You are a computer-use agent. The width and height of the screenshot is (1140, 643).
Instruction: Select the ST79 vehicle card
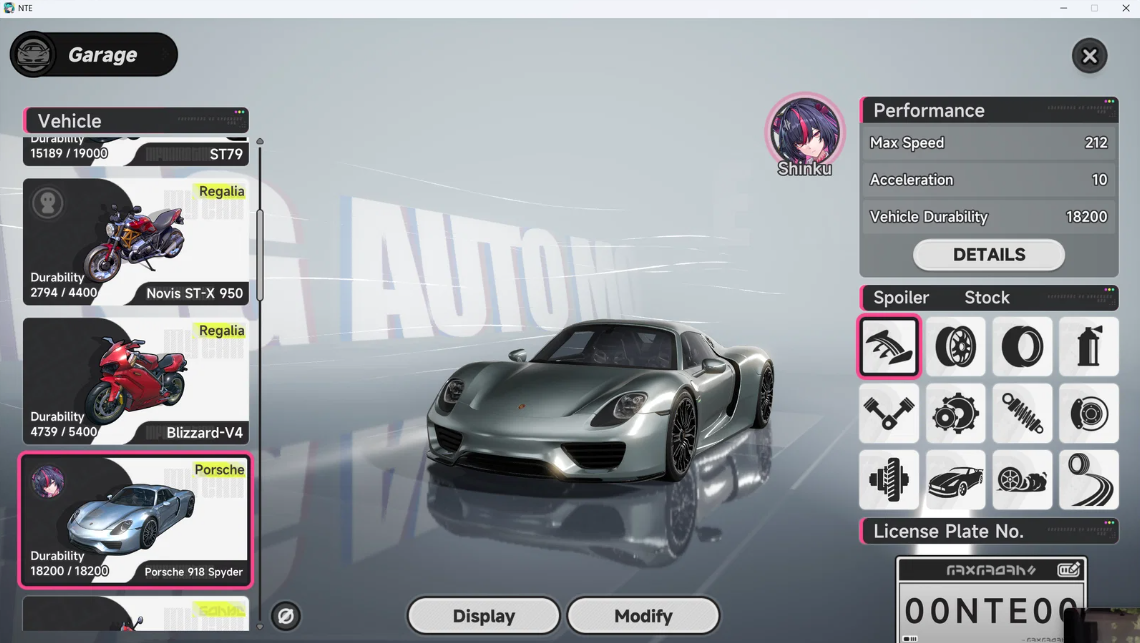tap(136, 151)
